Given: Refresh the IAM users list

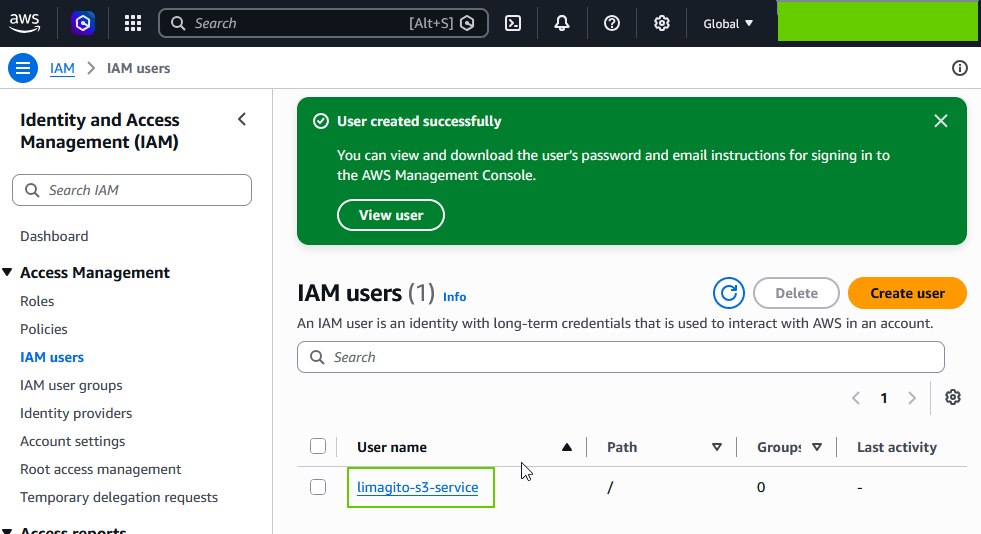Looking at the screenshot, I should (x=729, y=293).
